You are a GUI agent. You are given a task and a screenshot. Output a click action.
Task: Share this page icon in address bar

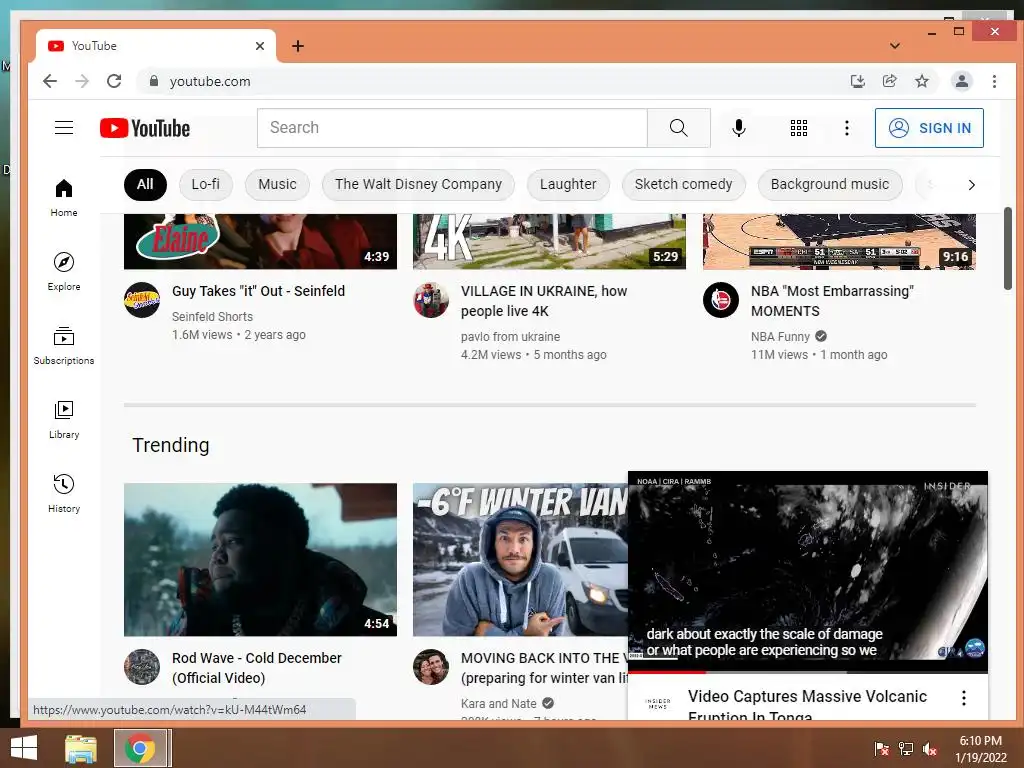click(889, 81)
